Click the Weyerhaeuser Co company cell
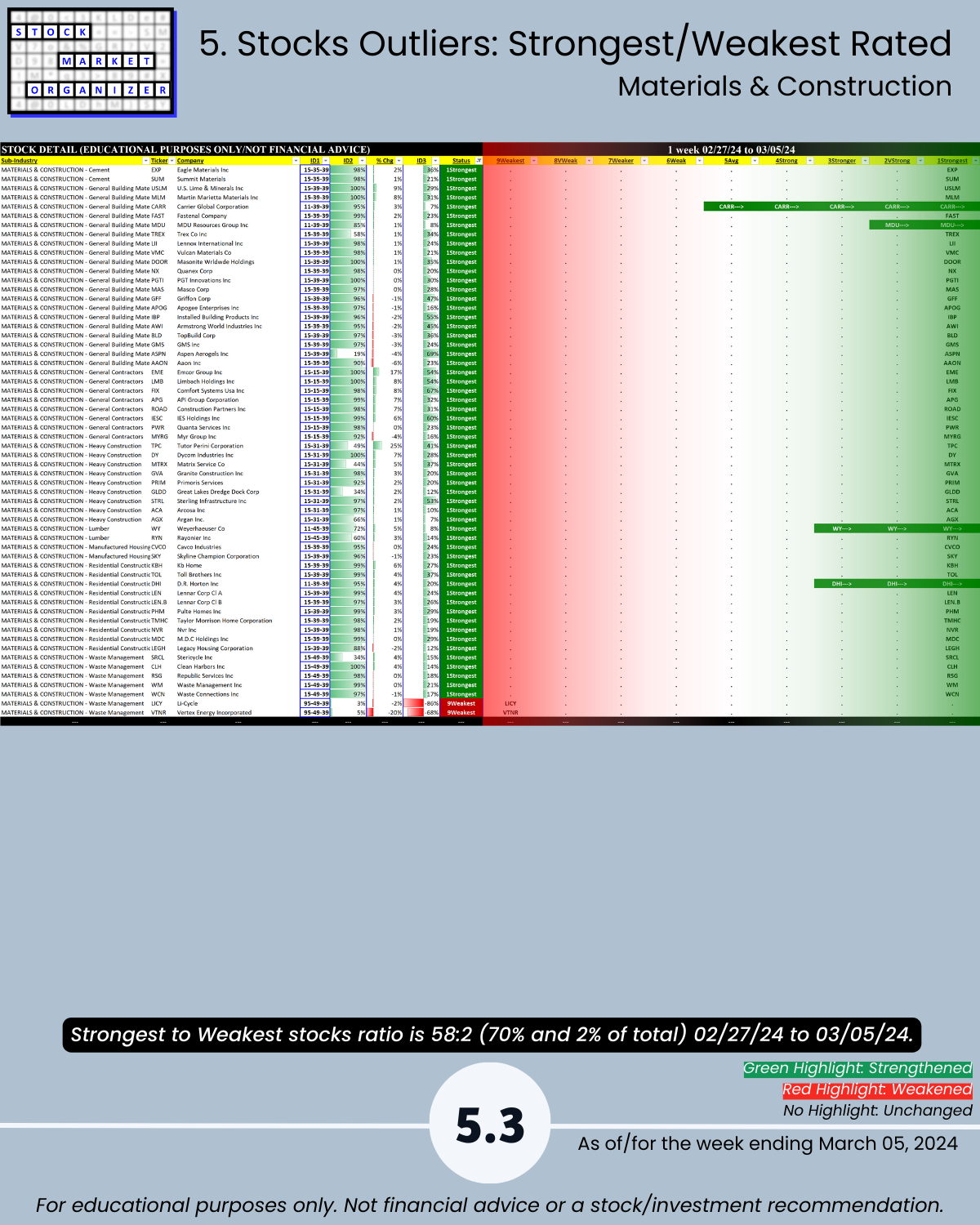The image size is (980, 1225). 238,528
